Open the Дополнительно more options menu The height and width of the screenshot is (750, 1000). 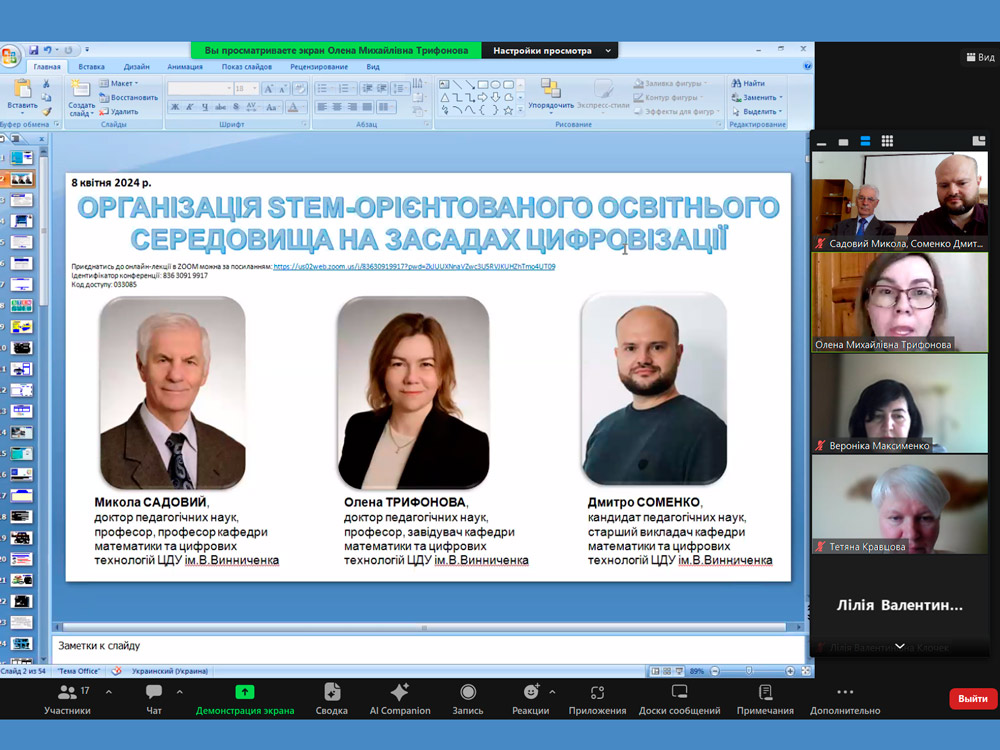pos(845,698)
